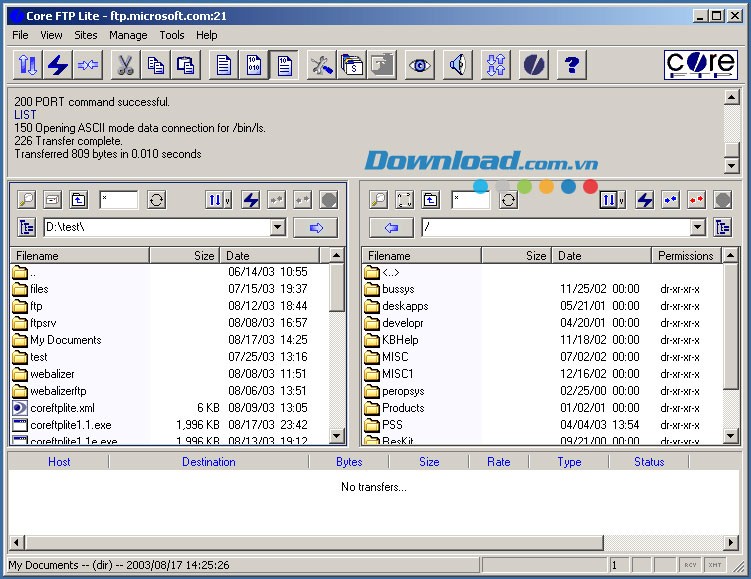This screenshot has width=751, height=579.
Task: Expand the remote path dropdown
Action: 698,227
